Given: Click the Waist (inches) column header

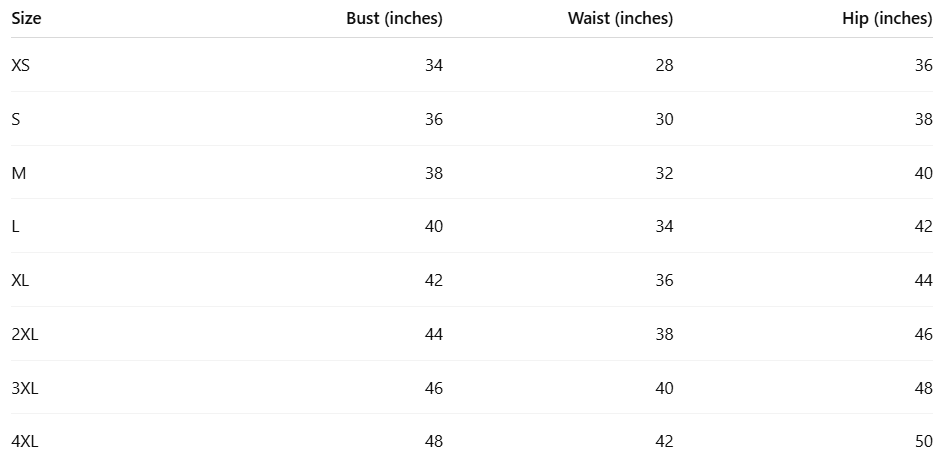Looking at the screenshot, I should click(620, 18).
